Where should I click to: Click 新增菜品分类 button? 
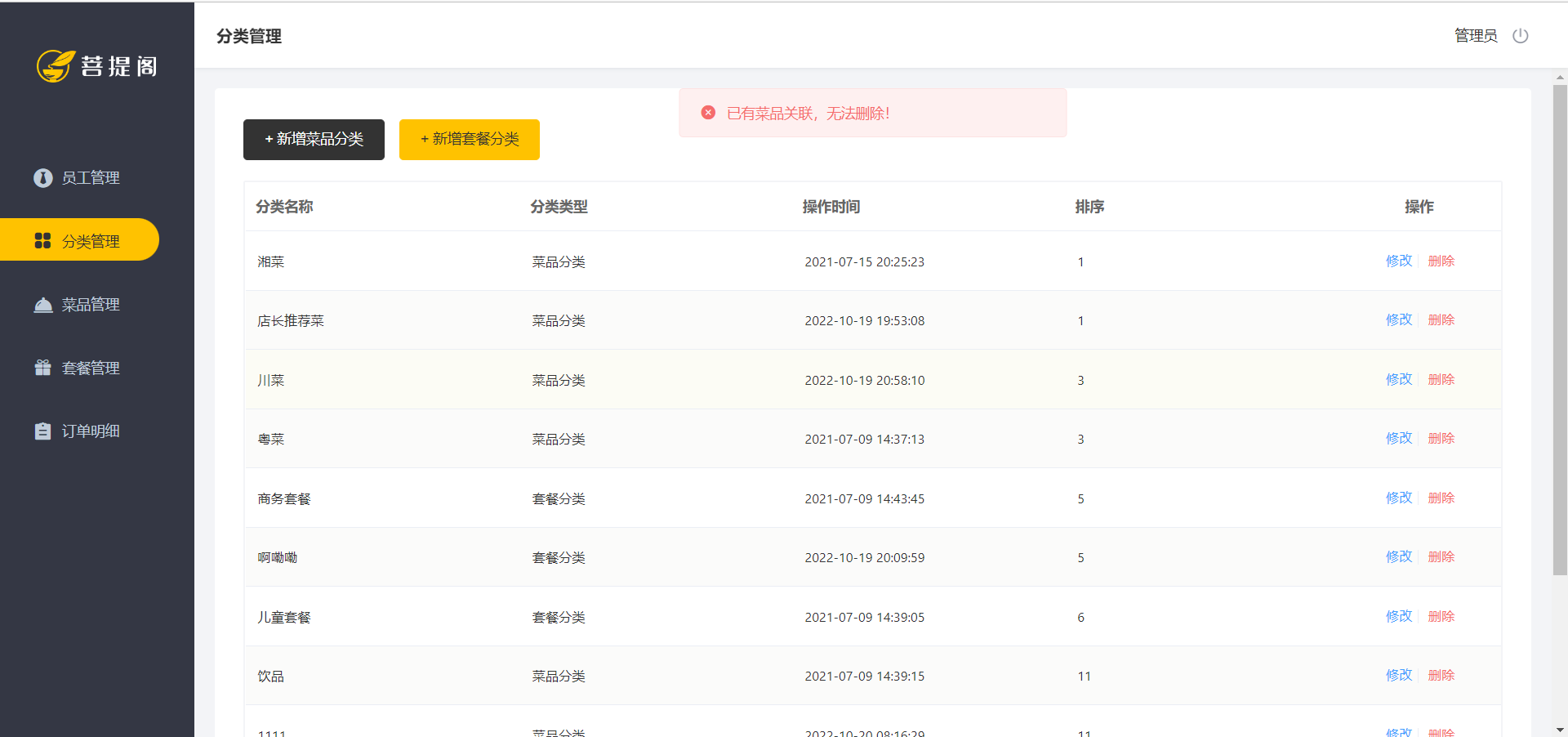[x=314, y=140]
